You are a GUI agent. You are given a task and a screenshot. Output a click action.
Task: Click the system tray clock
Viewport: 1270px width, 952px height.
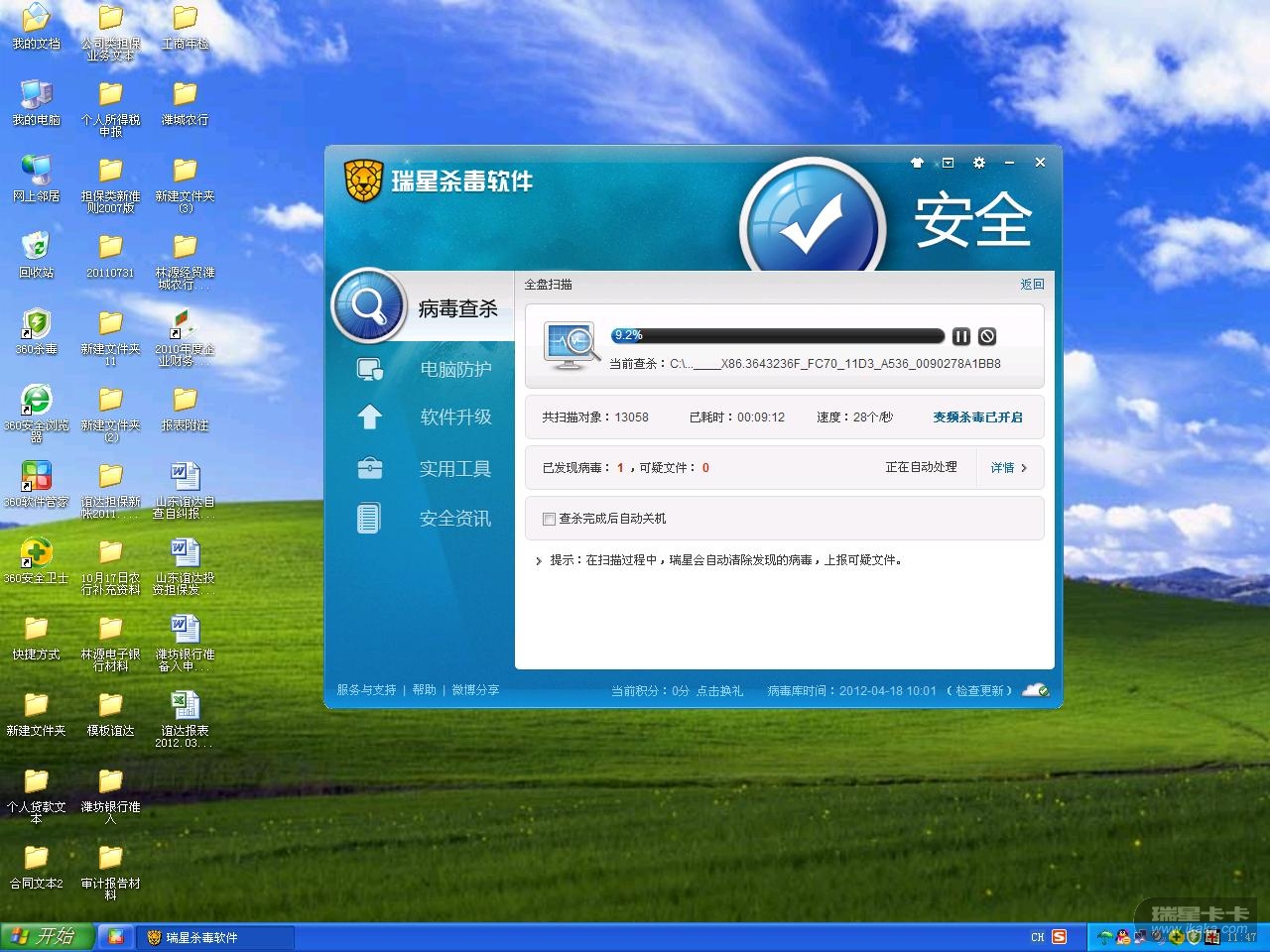point(1241,937)
